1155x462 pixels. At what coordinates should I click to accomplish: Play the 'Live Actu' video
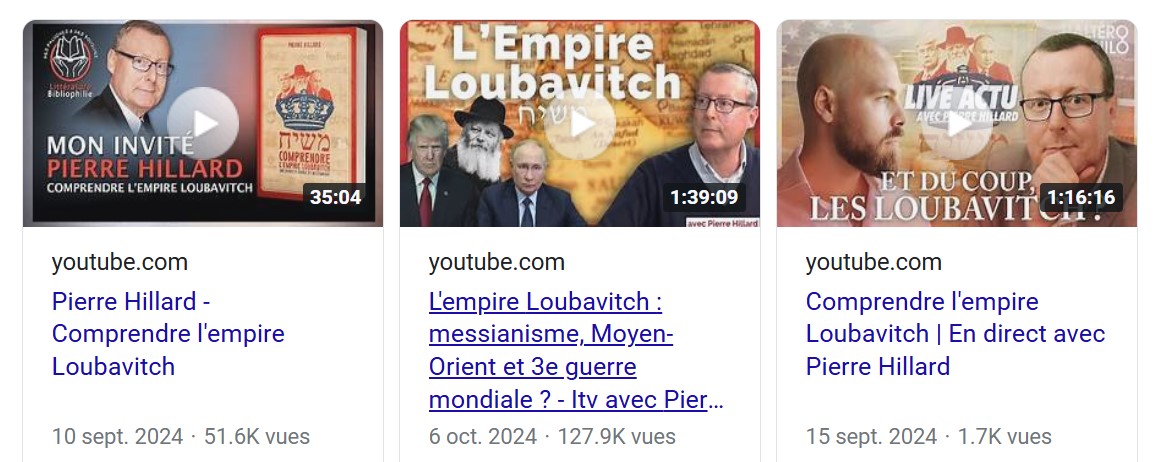(957, 123)
